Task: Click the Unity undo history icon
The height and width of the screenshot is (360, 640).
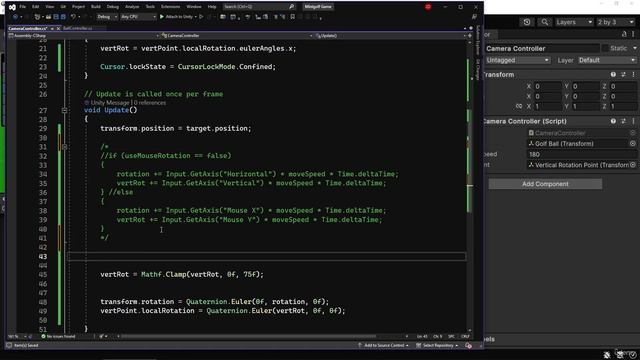Action: tap(527, 22)
